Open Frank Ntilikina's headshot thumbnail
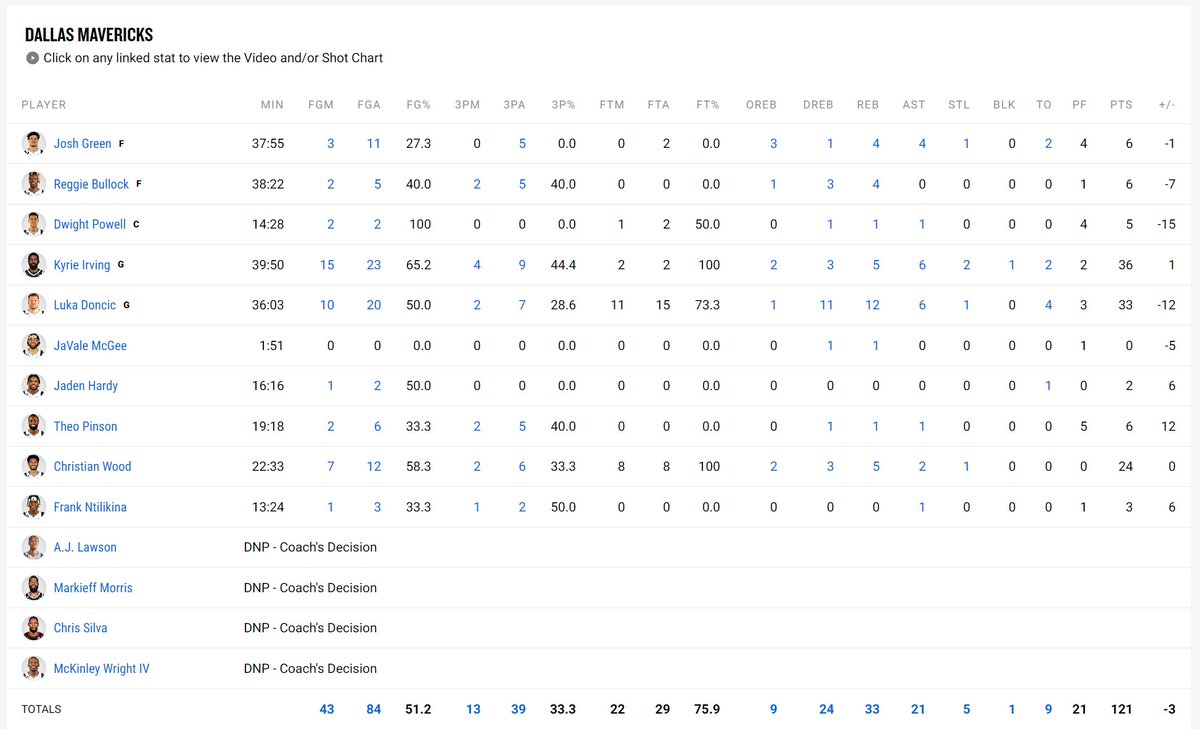This screenshot has height=729, width=1200. coord(34,507)
